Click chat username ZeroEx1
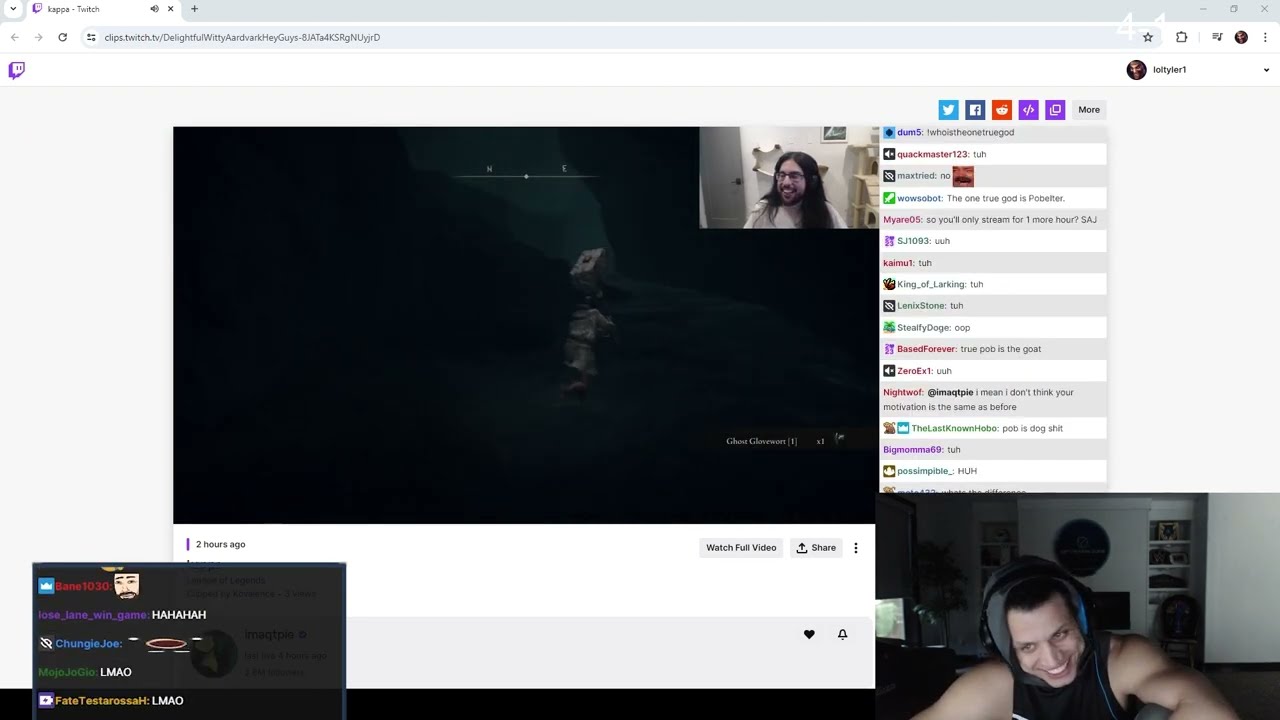This screenshot has height=720, width=1280. point(914,371)
